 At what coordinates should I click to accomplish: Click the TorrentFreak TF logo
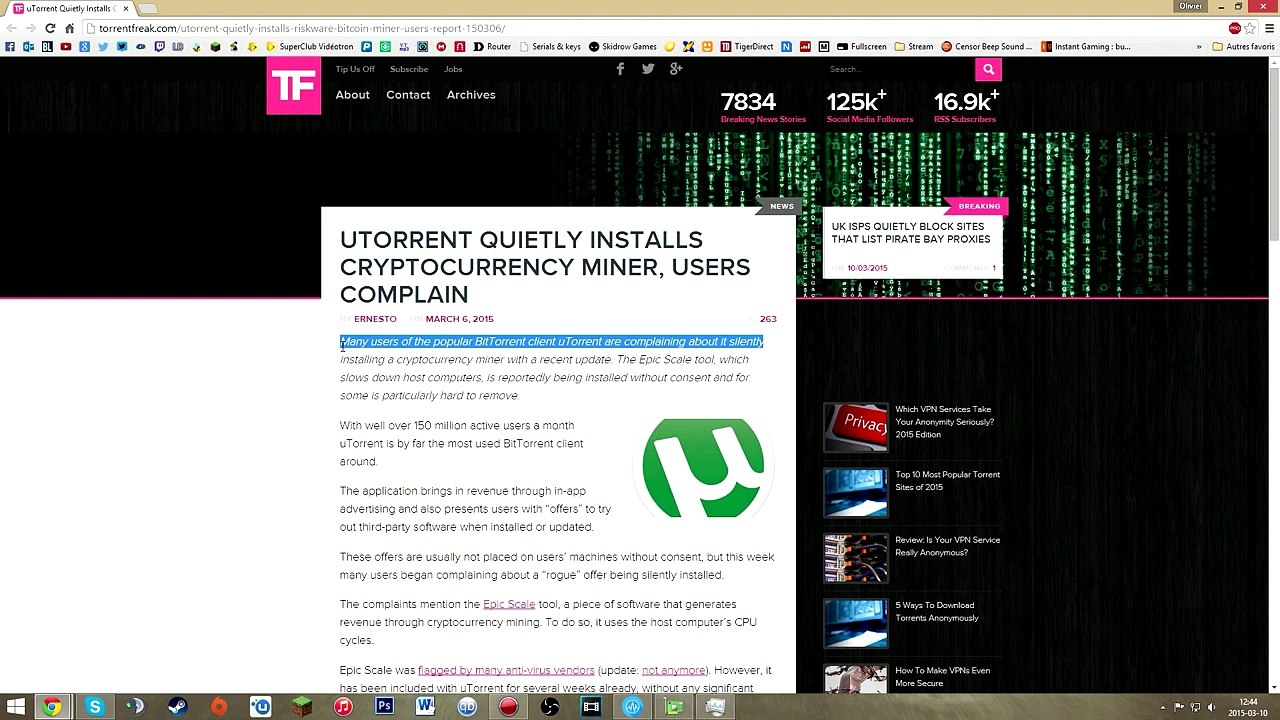[294, 85]
